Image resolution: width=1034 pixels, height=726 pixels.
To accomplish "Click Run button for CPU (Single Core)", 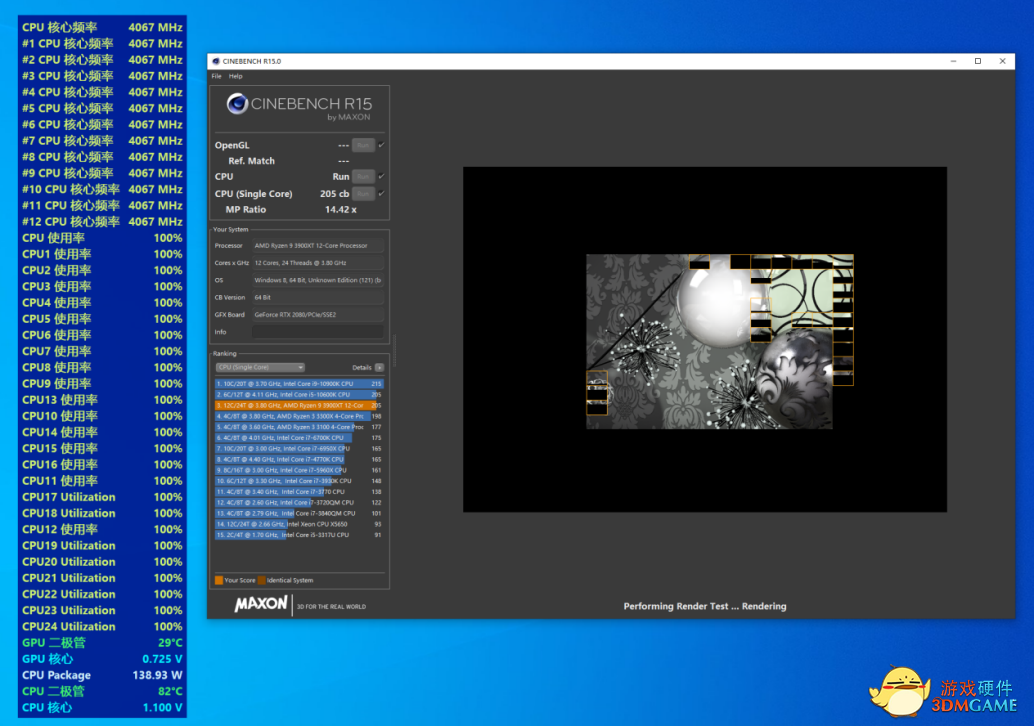I will click(x=363, y=194).
